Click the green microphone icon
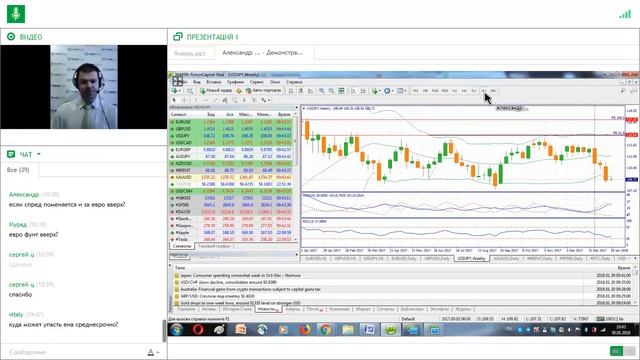This screenshot has width=640, height=360. [x=16, y=14]
